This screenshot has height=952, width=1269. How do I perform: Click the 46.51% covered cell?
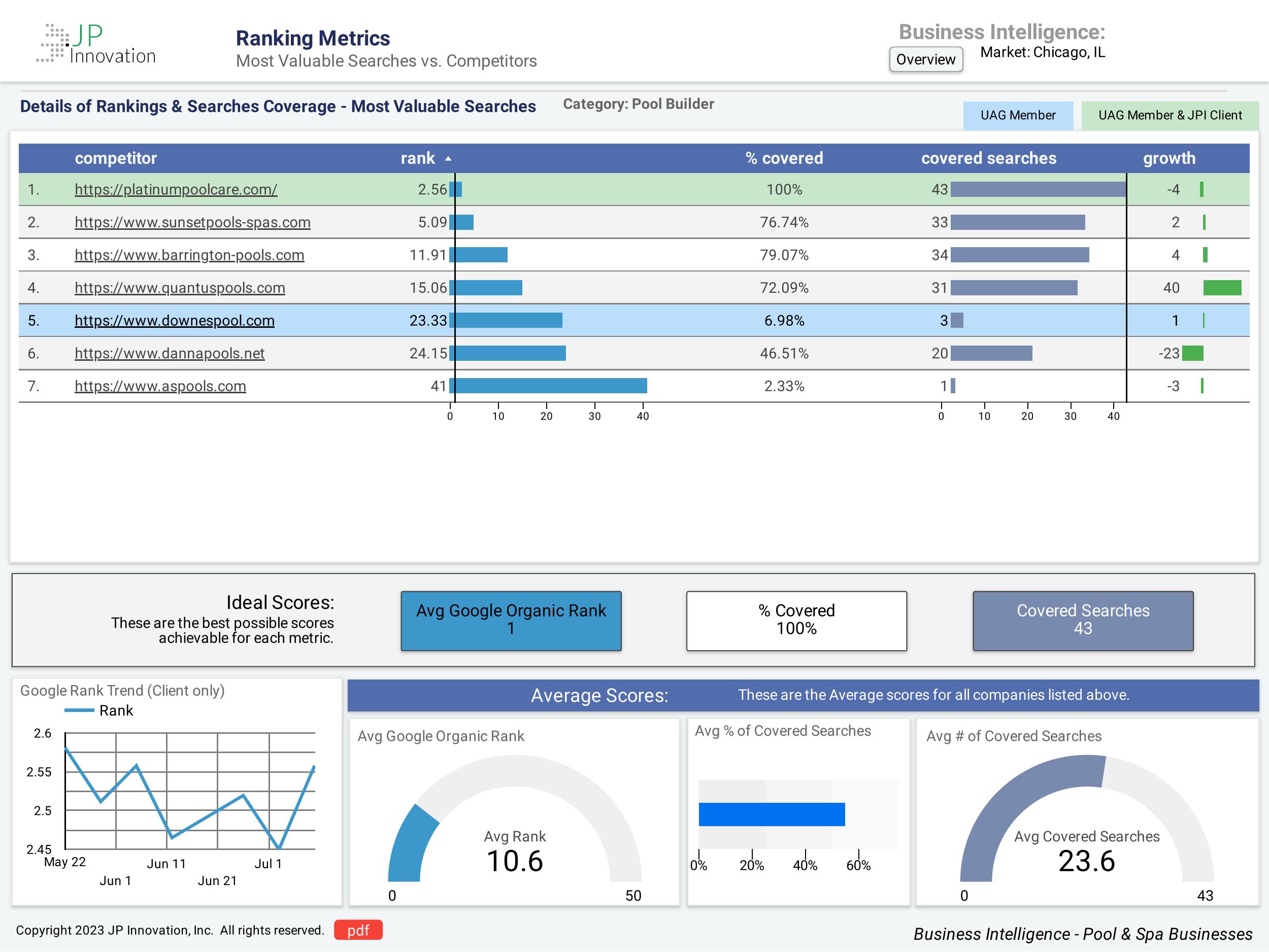pyautogui.click(x=784, y=353)
